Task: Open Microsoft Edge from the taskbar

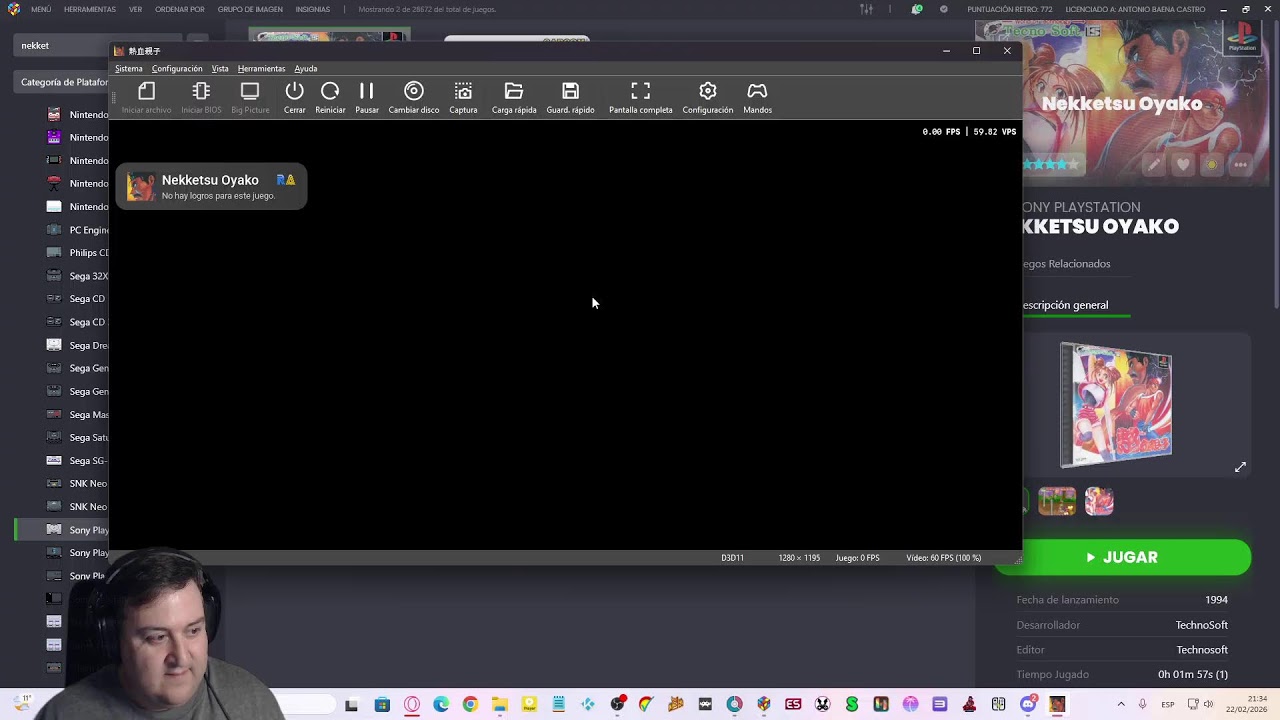Action: pos(441,704)
